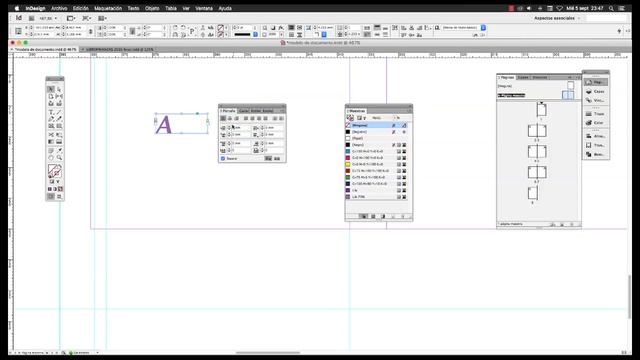Open Vínculos panel from dock
The image size is (640, 360).
tap(596, 100)
